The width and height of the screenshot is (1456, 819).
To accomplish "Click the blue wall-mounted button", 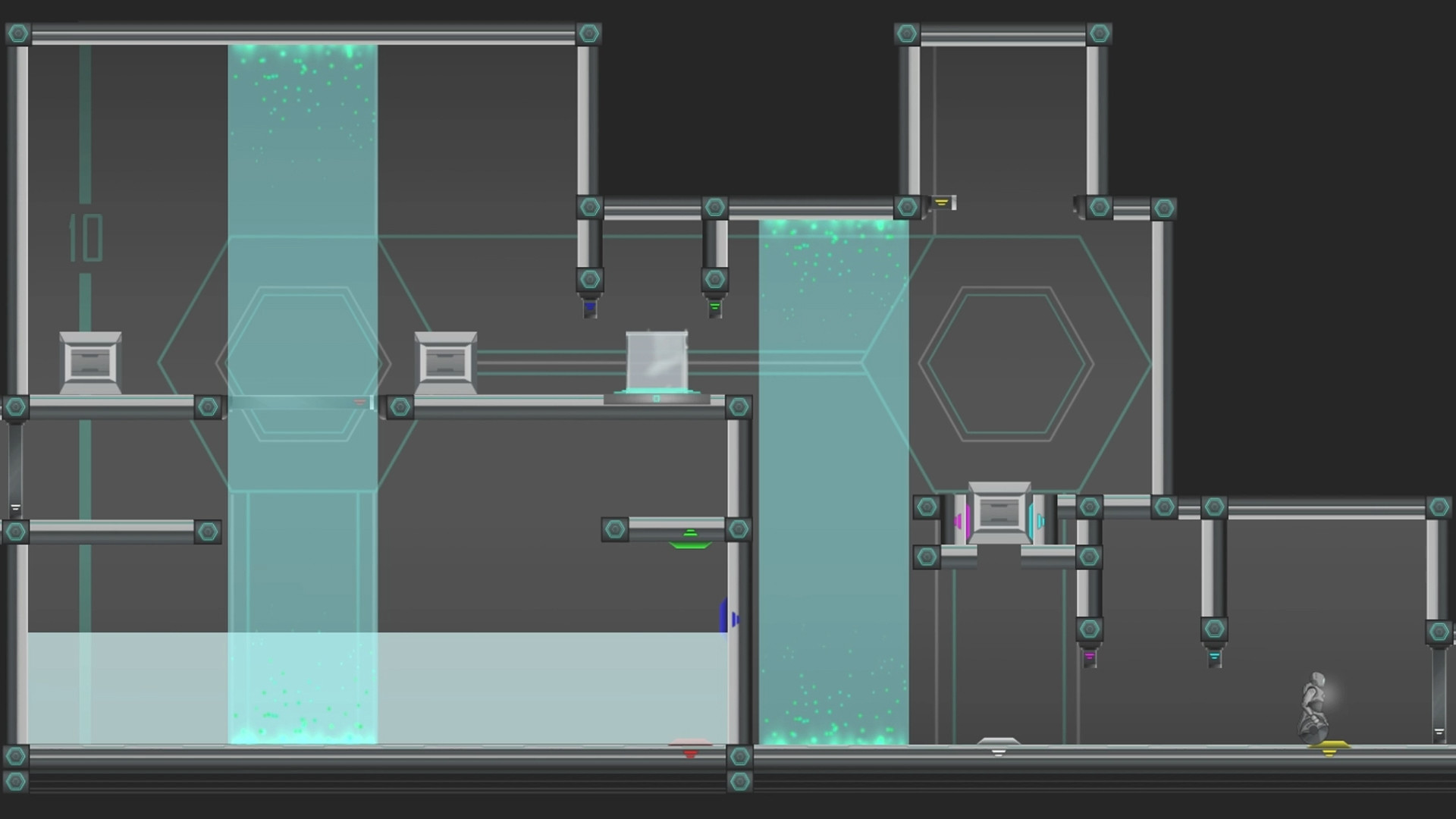I will tap(727, 617).
